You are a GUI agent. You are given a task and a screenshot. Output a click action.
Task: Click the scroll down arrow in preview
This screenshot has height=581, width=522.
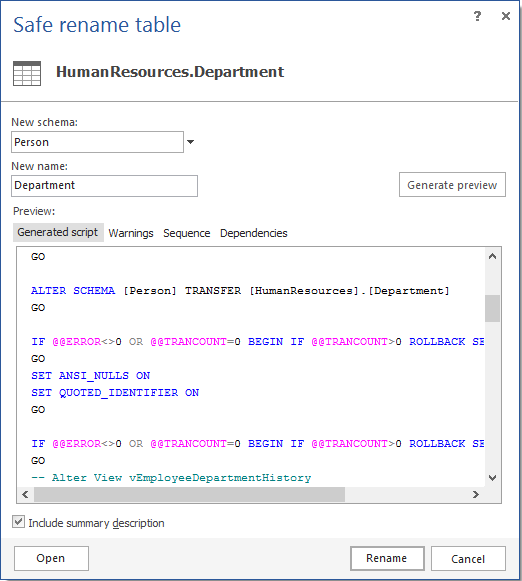pyautogui.click(x=492, y=478)
